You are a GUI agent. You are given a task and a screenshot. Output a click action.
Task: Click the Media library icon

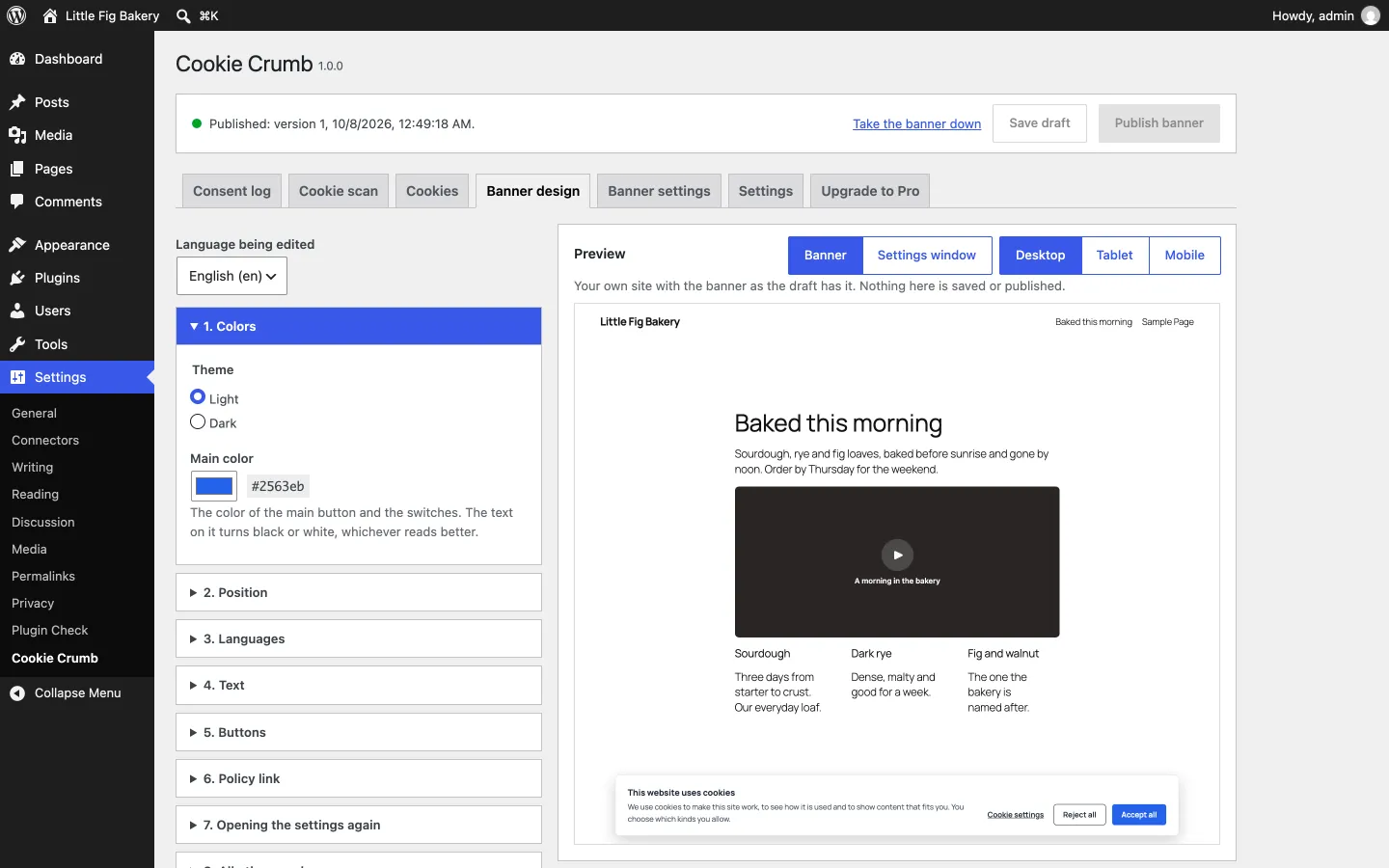pyautogui.click(x=17, y=135)
